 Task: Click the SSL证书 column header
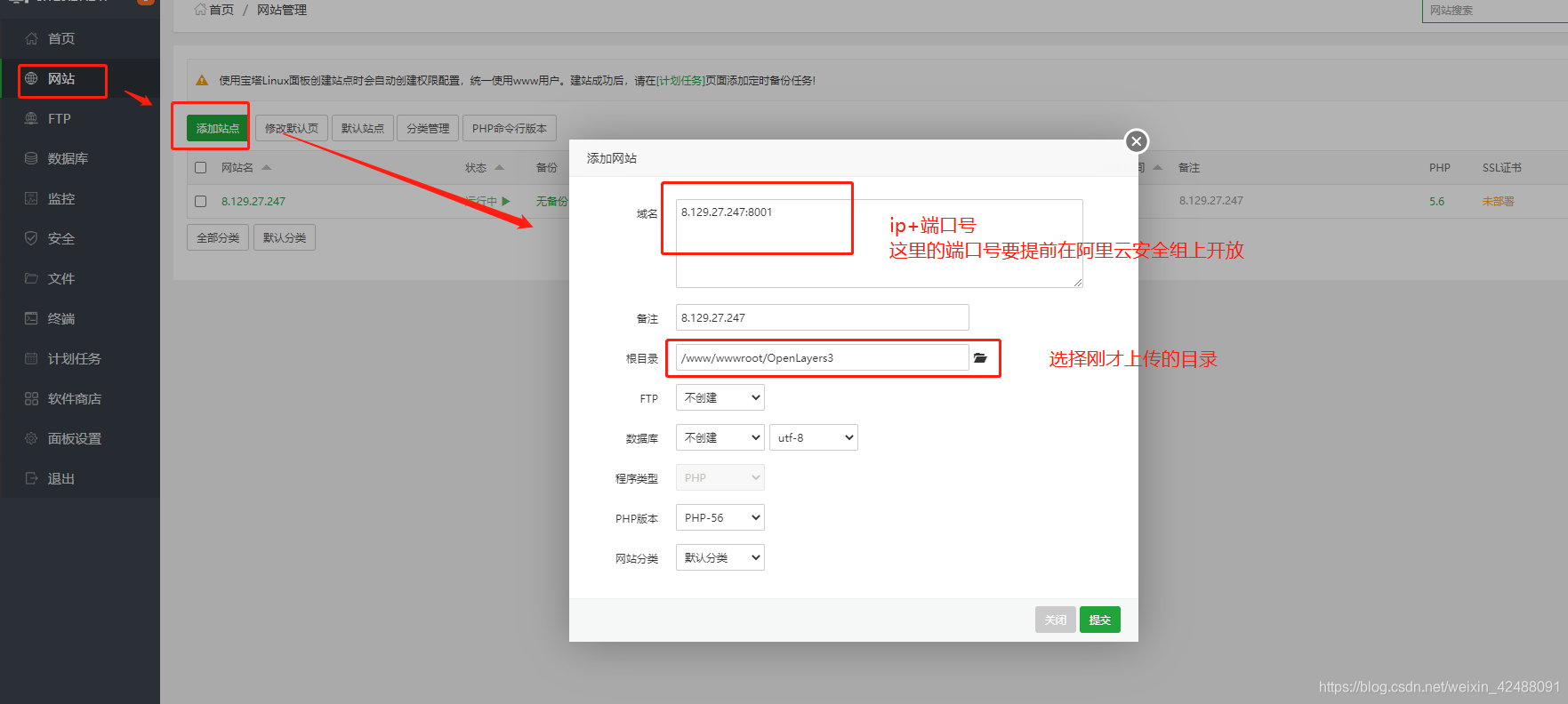click(x=1502, y=168)
